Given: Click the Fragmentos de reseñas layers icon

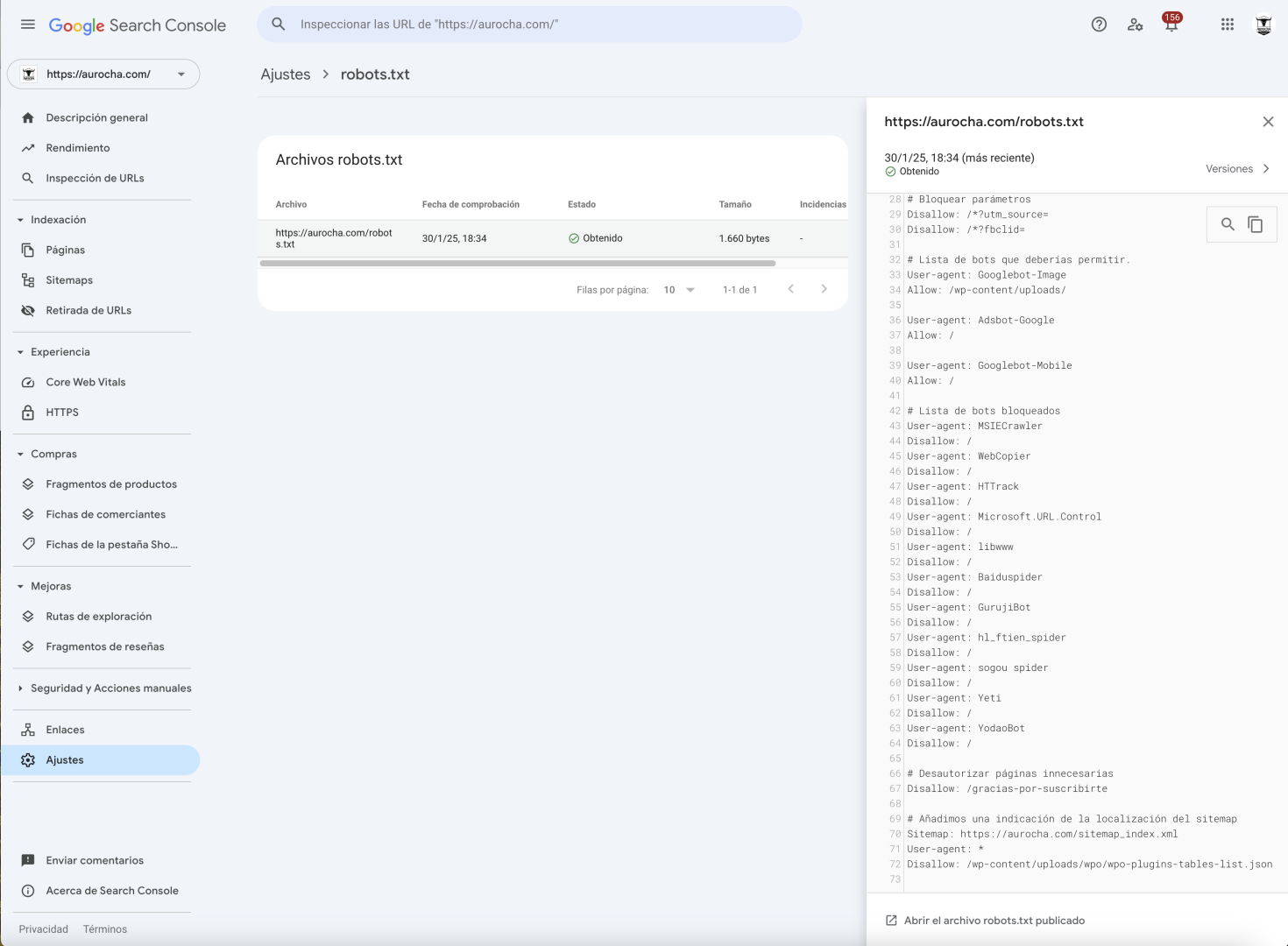Looking at the screenshot, I should 28,646.
